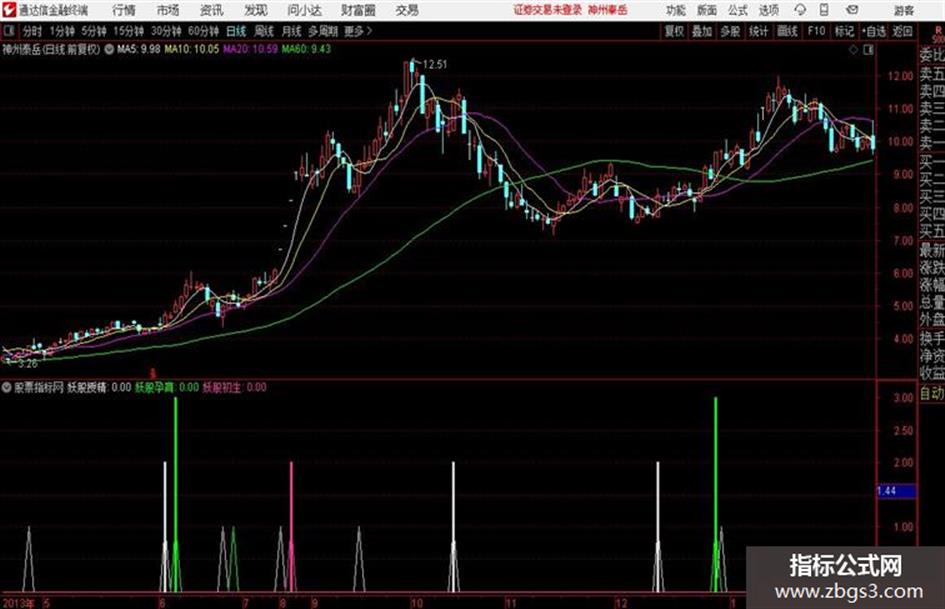Switch to 30分钟 period
Screen dimensions: 945x609
(x=166, y=31)
